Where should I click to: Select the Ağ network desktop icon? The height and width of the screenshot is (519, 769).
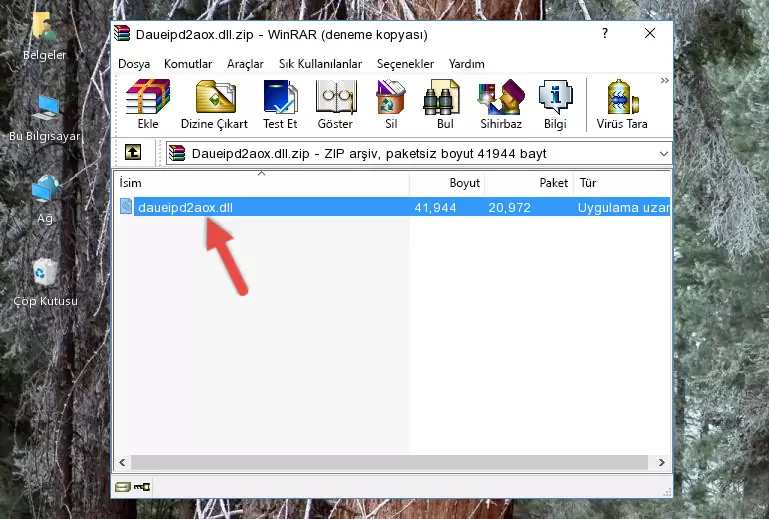point(45,200)
